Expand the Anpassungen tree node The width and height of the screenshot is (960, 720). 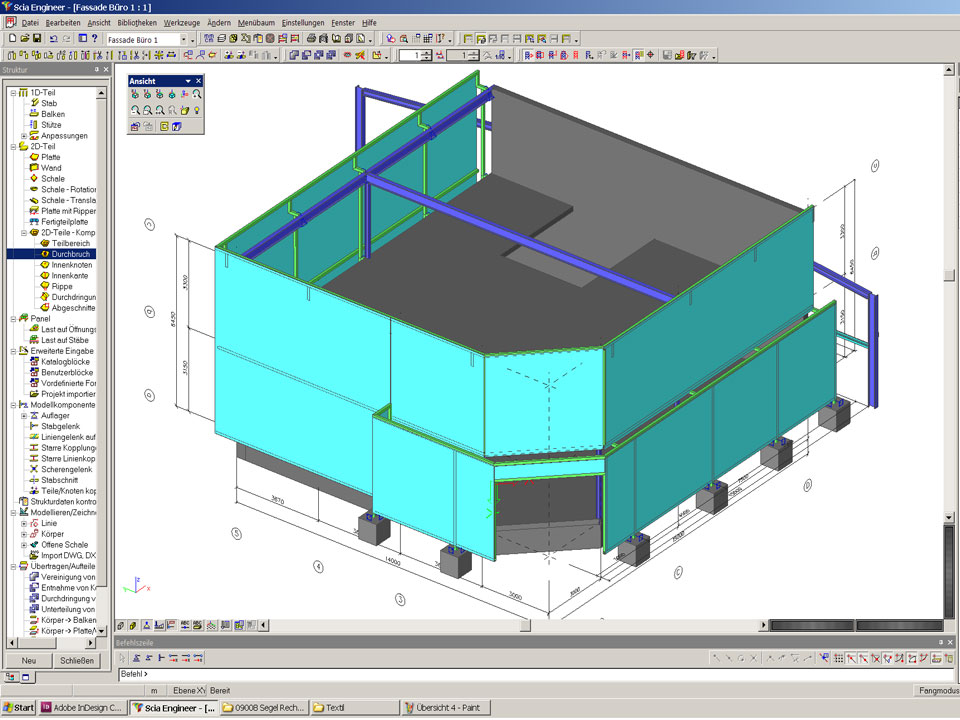pyautogui.click(x=23, y=136)
